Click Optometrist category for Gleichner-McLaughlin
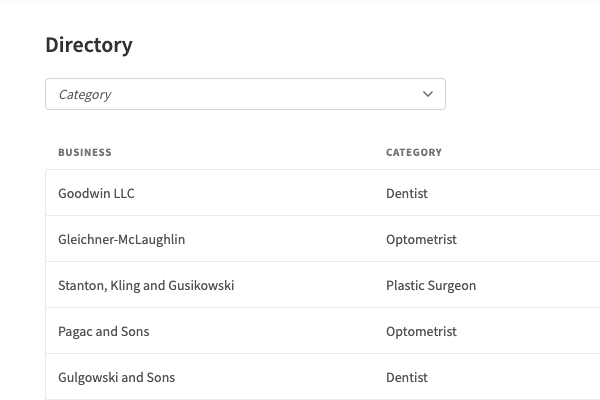Viewport: 600px width, 400px height. pos(421,239)
